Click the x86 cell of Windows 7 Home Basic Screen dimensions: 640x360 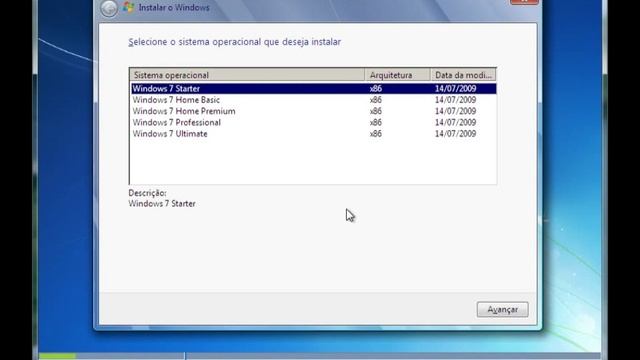click(376, 100)
